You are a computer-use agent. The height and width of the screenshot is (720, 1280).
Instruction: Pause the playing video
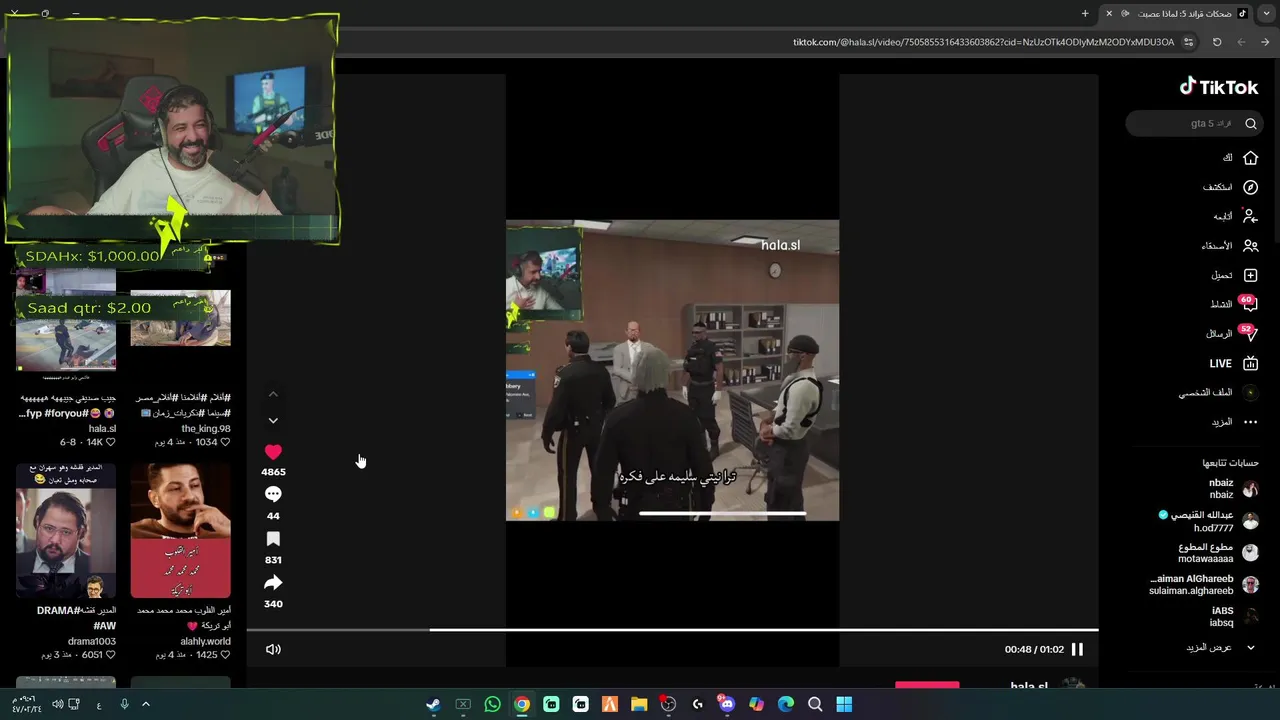point(1077,649)
